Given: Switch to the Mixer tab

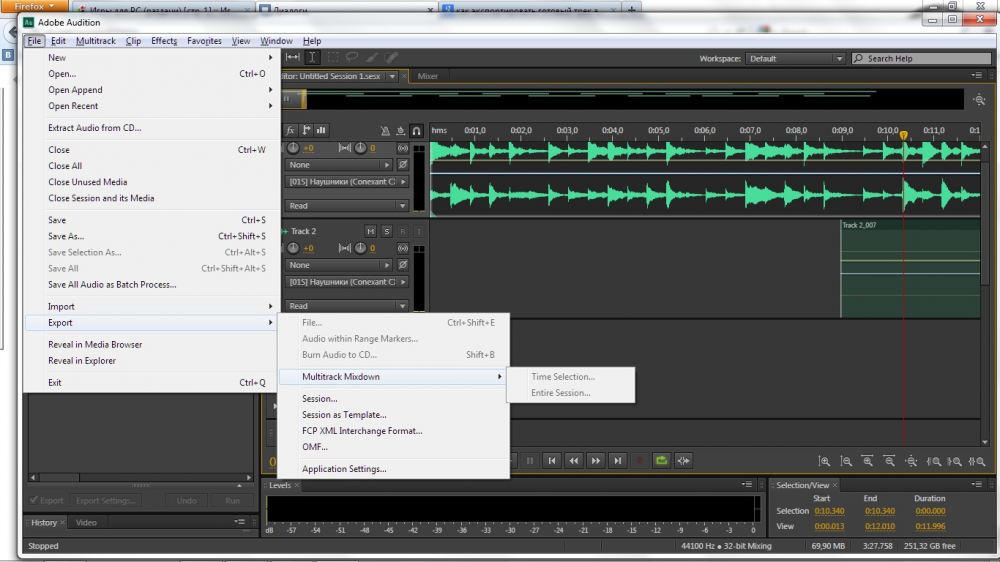Looking at the screenshot, I should (x=427, y=76).
